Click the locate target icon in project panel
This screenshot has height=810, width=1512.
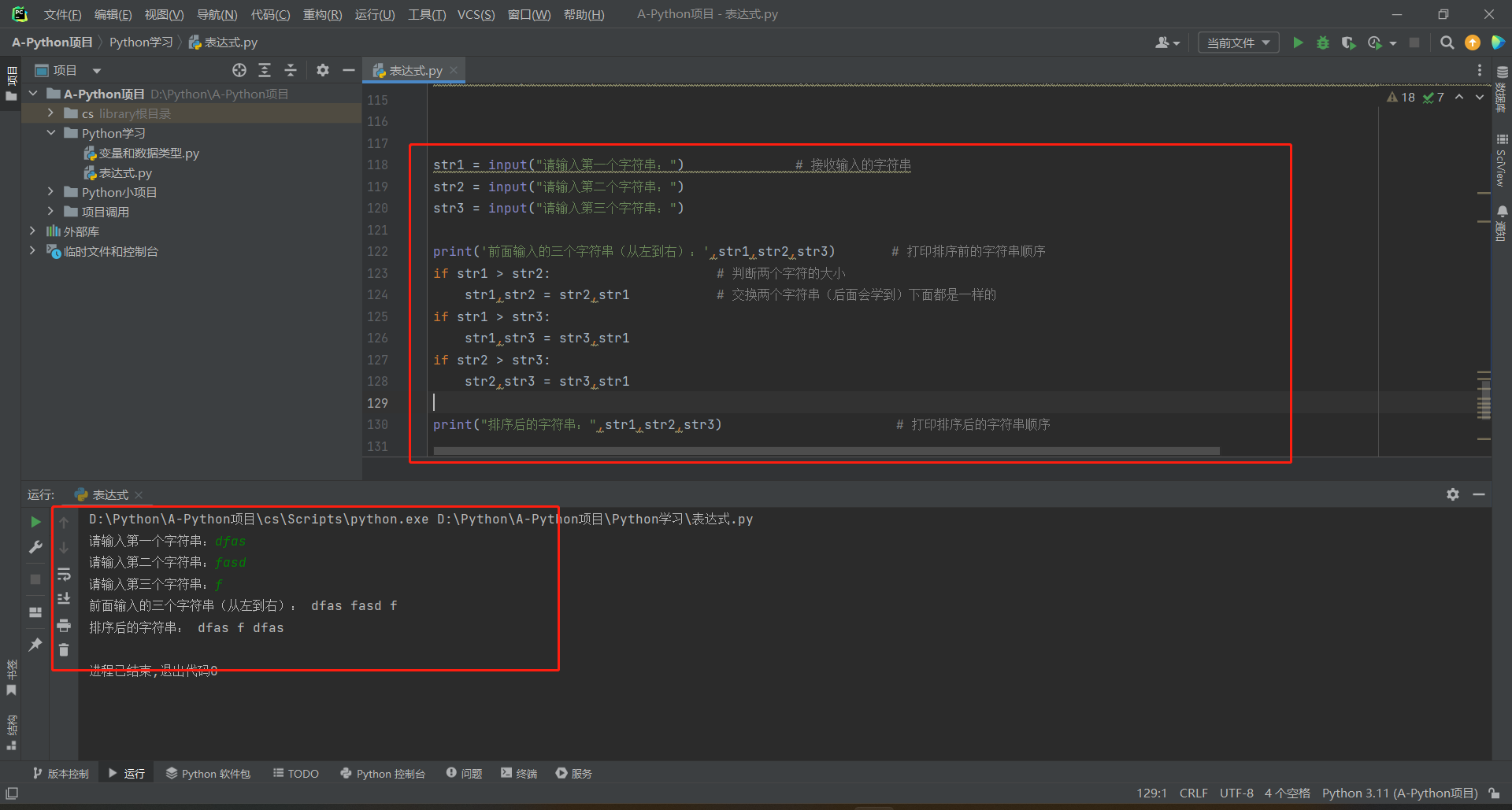pyautogui.click(x=239, y=71)
